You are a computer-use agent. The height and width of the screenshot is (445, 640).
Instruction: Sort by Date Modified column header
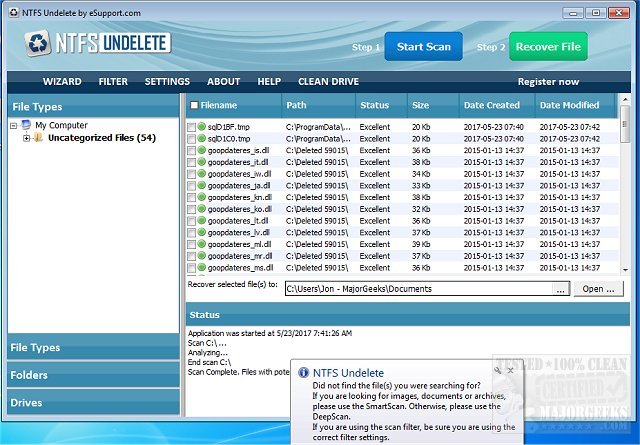pos(574,105)
